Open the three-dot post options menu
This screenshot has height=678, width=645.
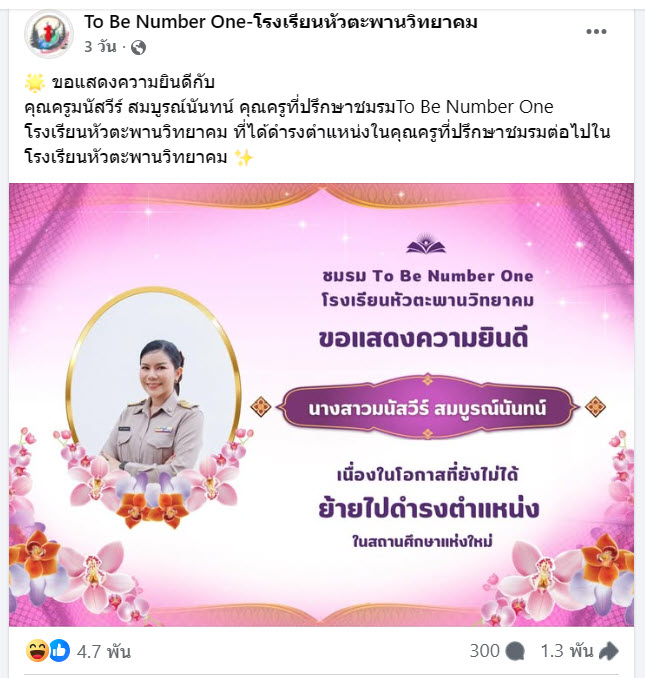click(x=596, y=32)
